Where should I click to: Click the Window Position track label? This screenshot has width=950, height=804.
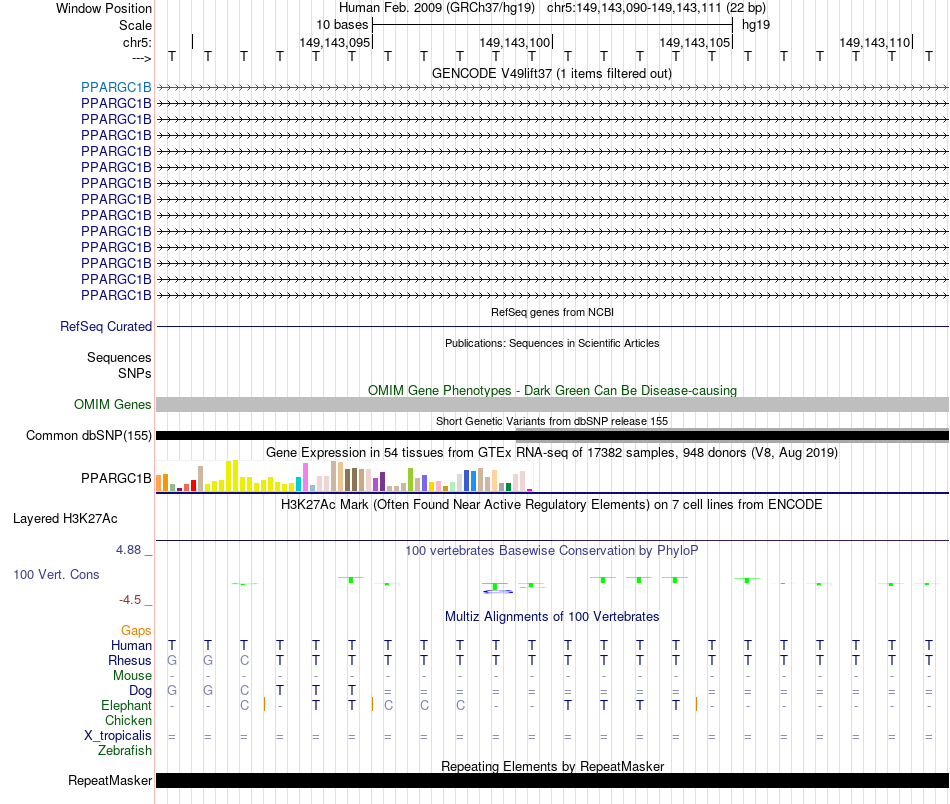click(104, 8)
